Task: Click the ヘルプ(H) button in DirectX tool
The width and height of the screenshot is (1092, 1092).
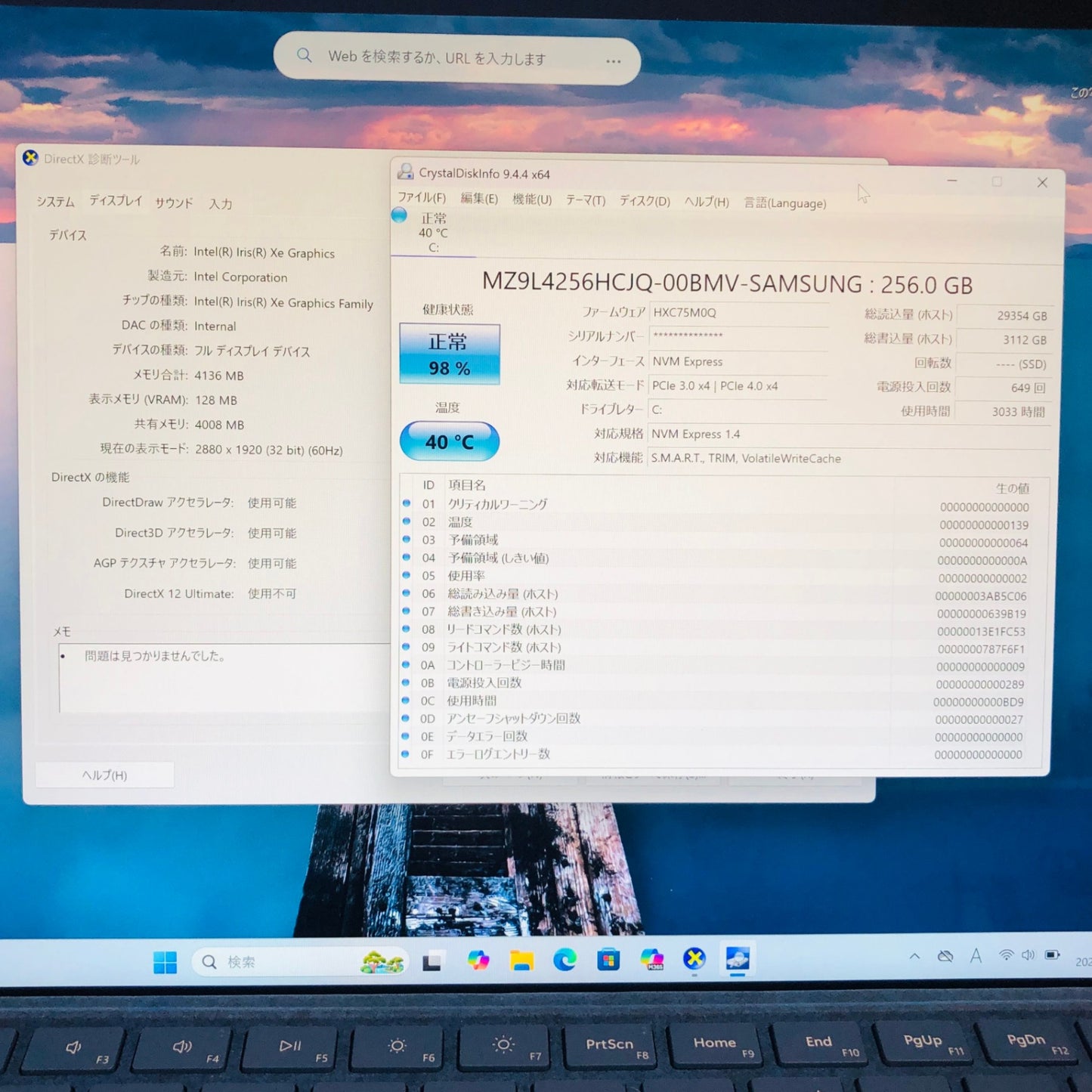Action: coord(104,774)
